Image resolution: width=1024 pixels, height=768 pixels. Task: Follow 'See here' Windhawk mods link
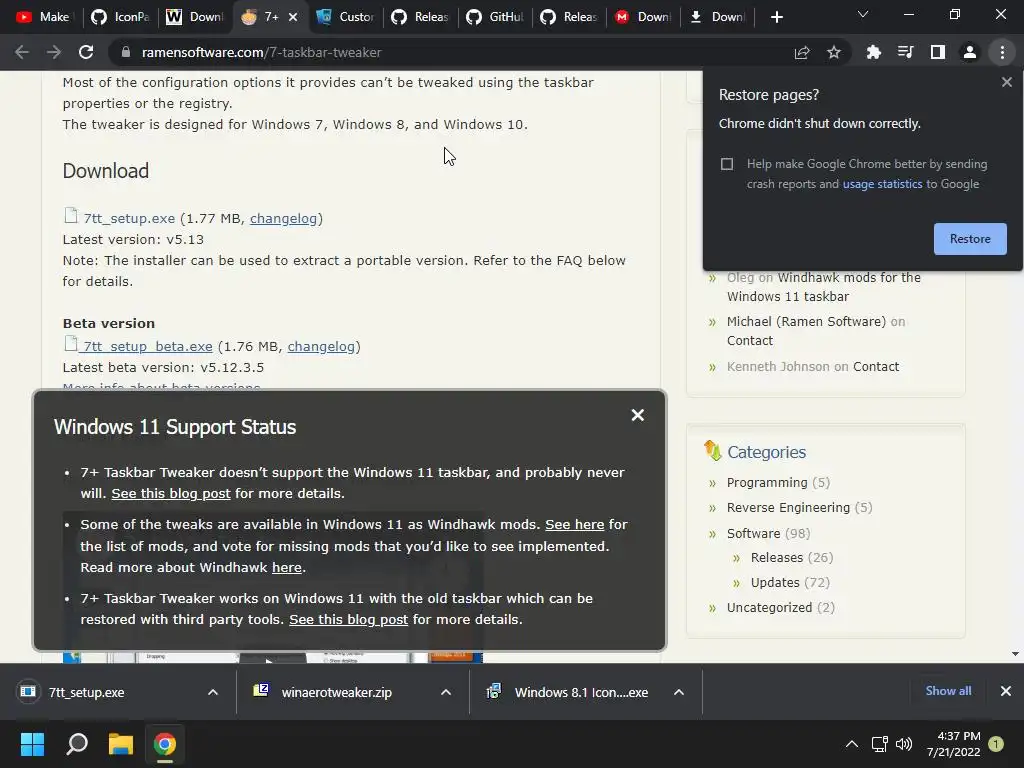click(575, 524)
